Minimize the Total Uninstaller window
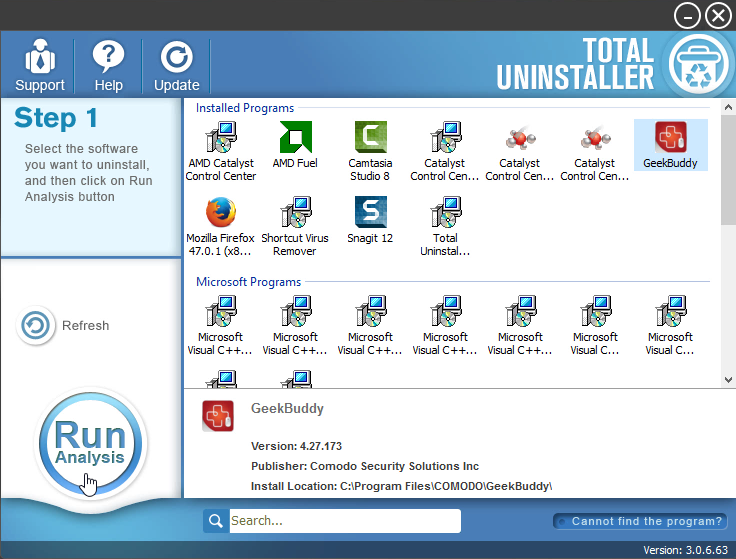 pos(687,16)
